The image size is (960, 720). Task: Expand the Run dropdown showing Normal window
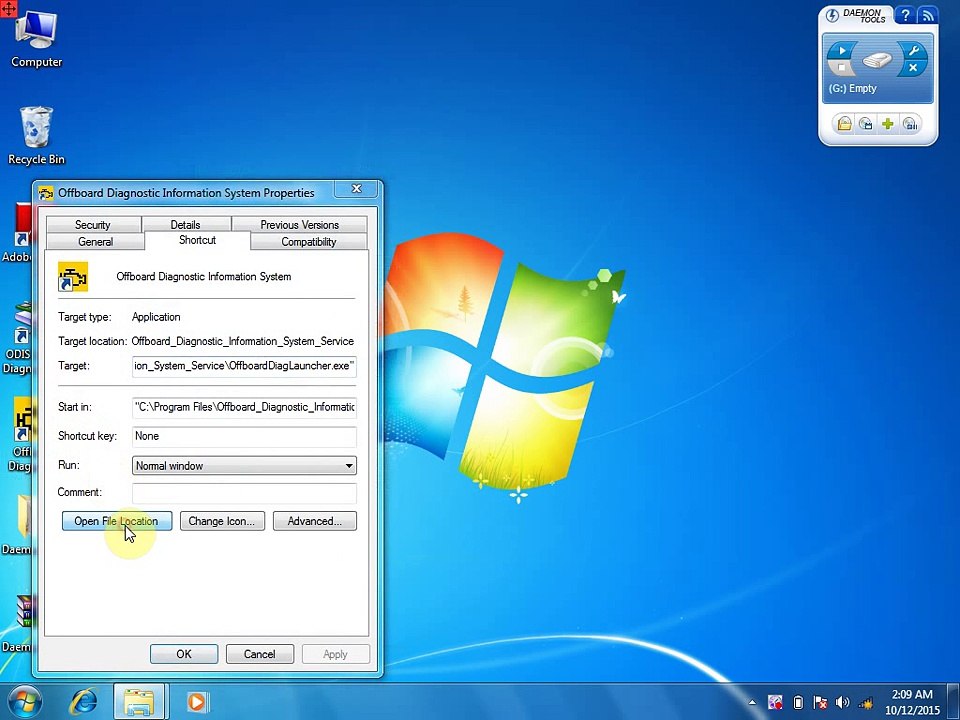click(244, 465)
